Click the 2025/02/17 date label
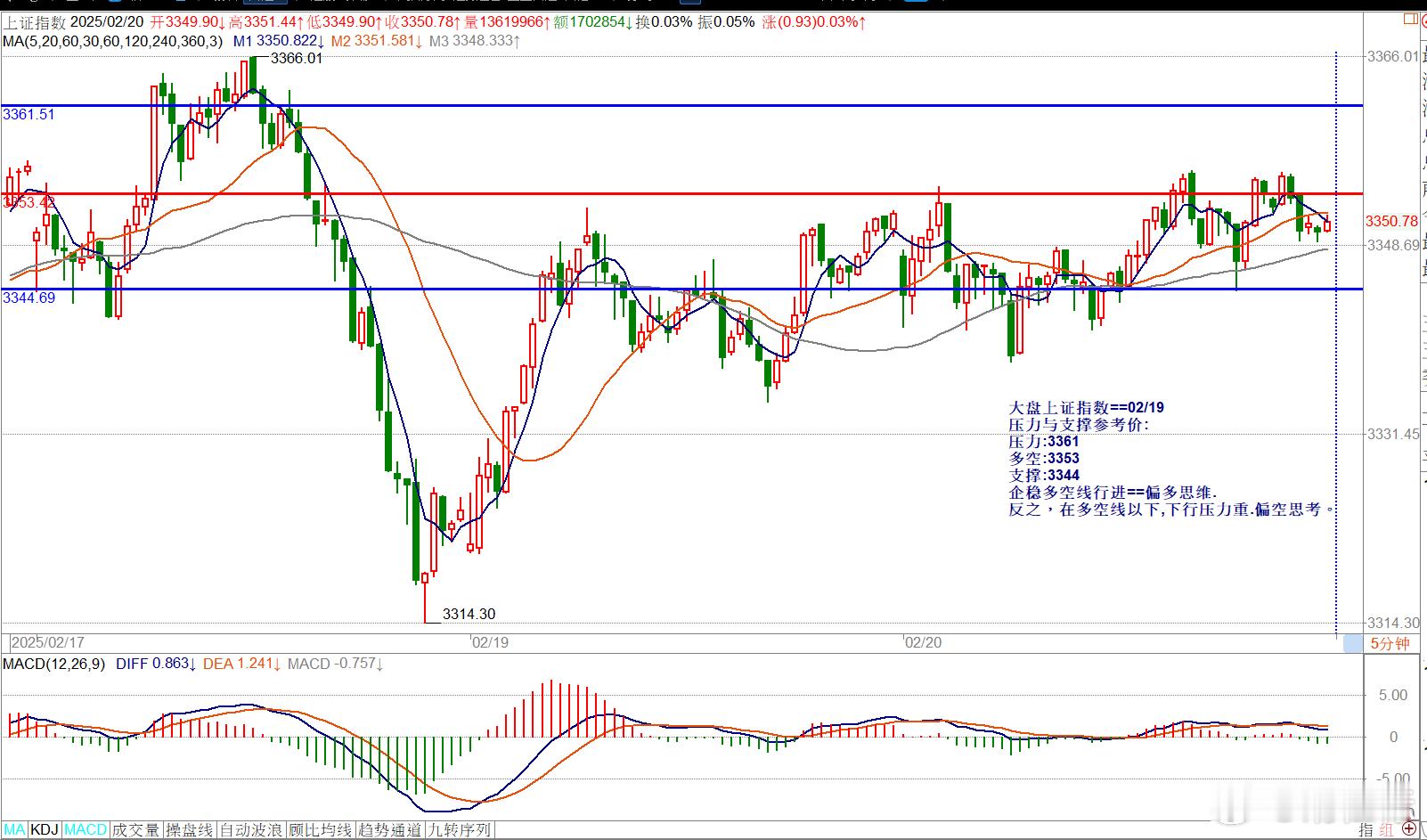Screen dimensions: 1427x840 [x=47, y=642]
